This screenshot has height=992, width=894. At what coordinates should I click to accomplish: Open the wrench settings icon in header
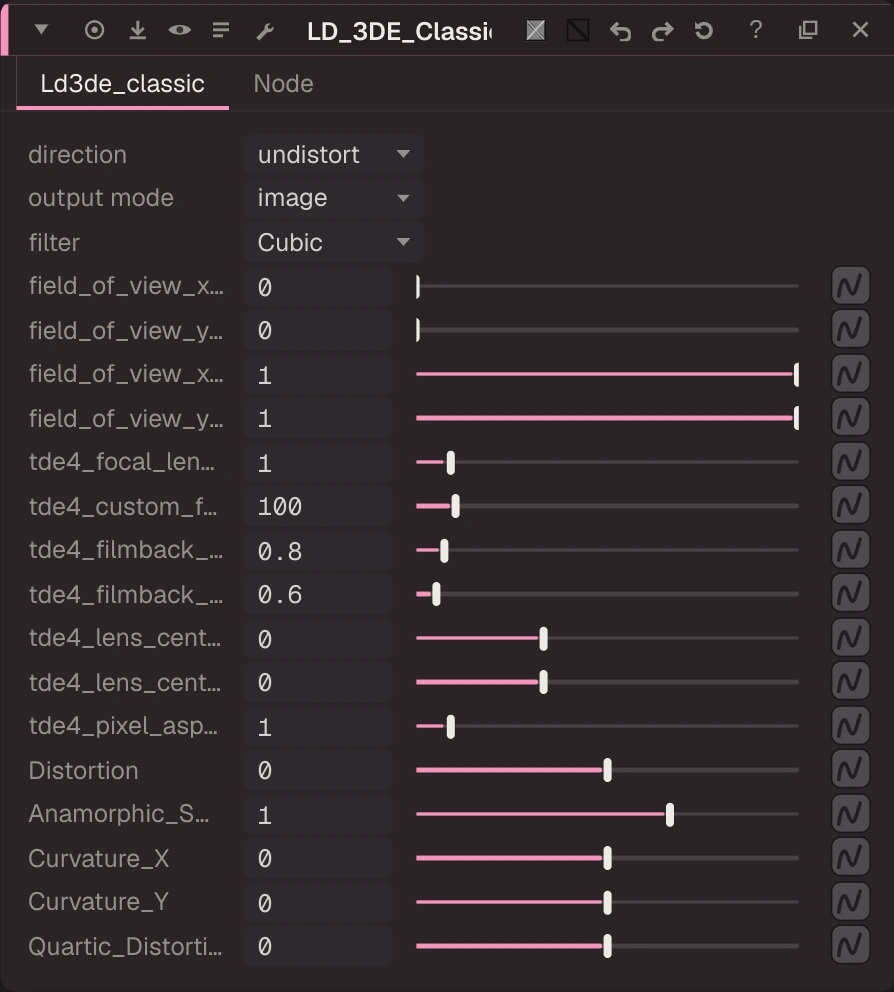pyautogui.click(x=264, y=30)
